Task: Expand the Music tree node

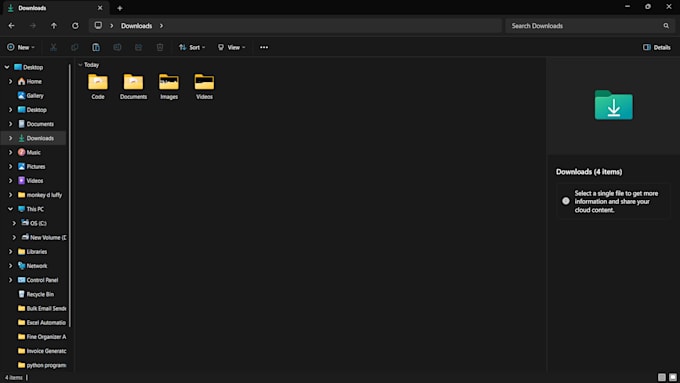Action: [10, 152]
